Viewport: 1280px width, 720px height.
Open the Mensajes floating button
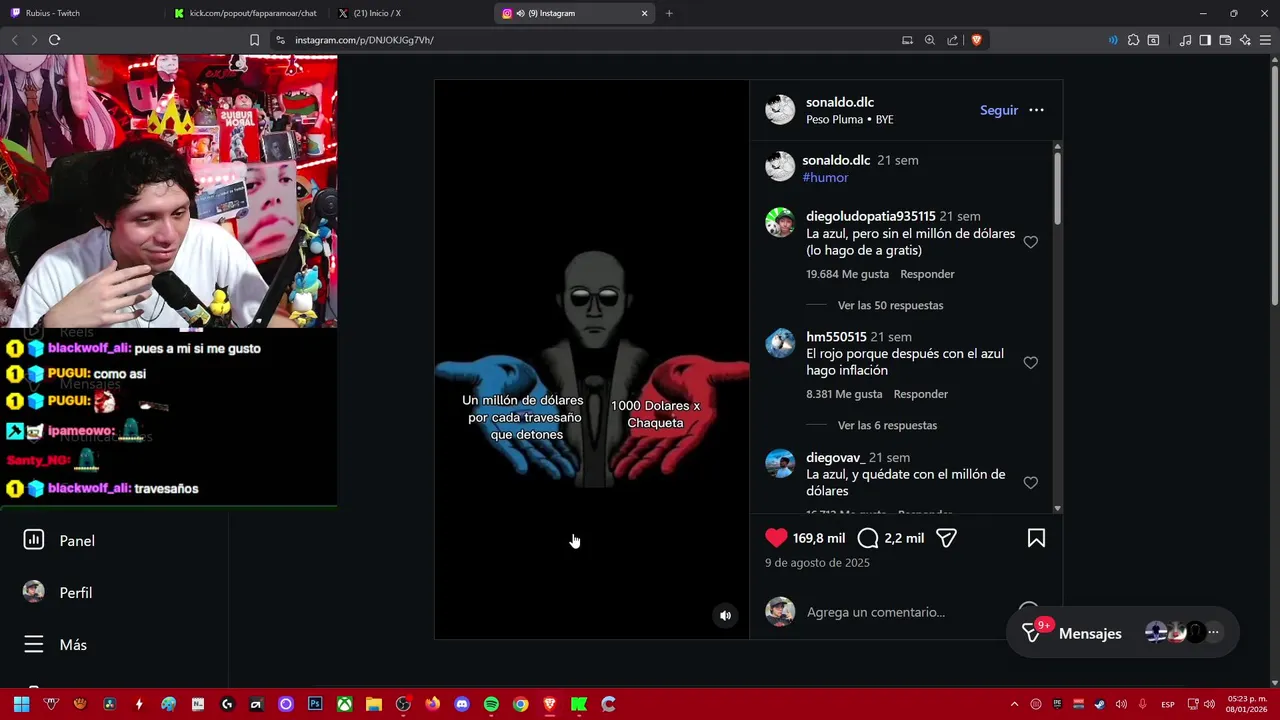tap(1123, 633)
